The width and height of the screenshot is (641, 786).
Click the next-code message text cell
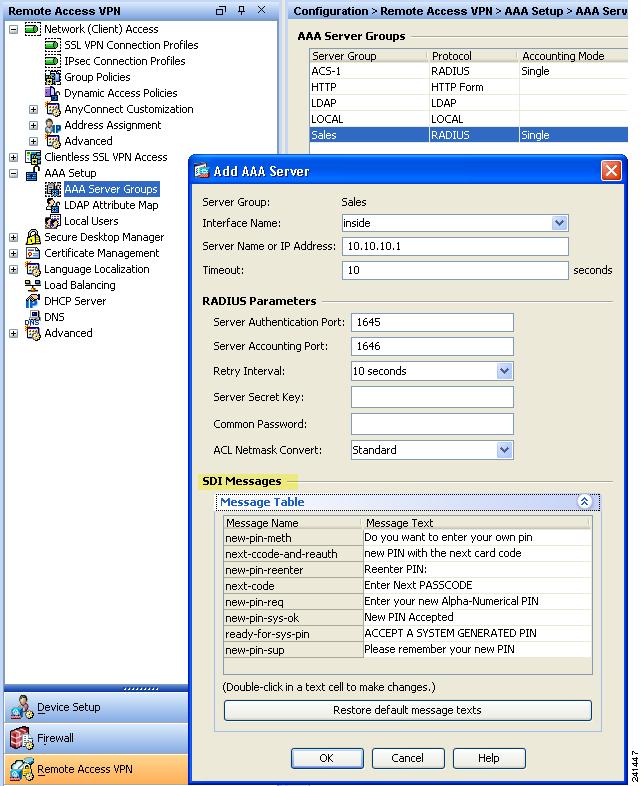pyautogui.click(x=477, y=585)
